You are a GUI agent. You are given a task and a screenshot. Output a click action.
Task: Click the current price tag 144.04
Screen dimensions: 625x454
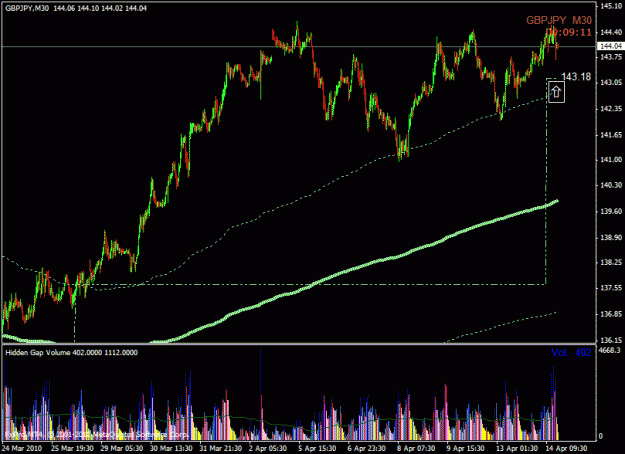pyautogui.click(x=609, y=46)
